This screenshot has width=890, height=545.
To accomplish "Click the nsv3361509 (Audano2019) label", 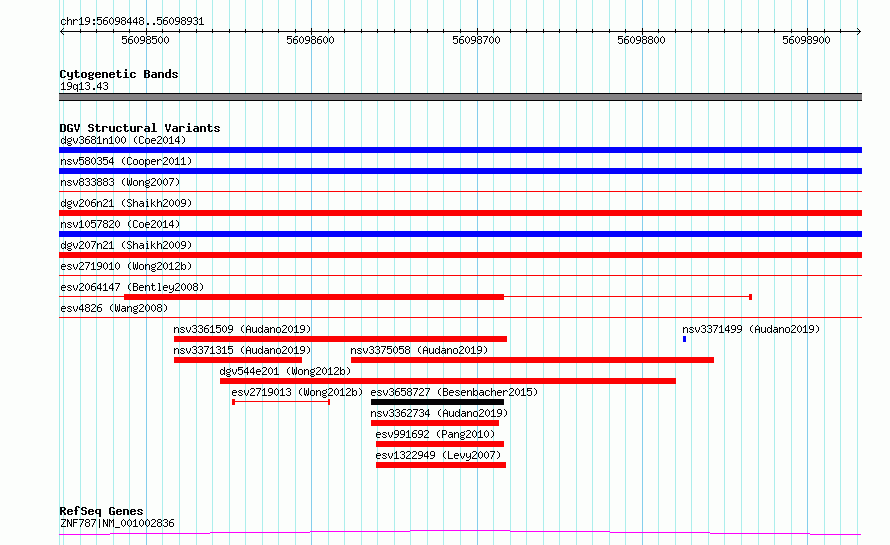I will 242,329.
